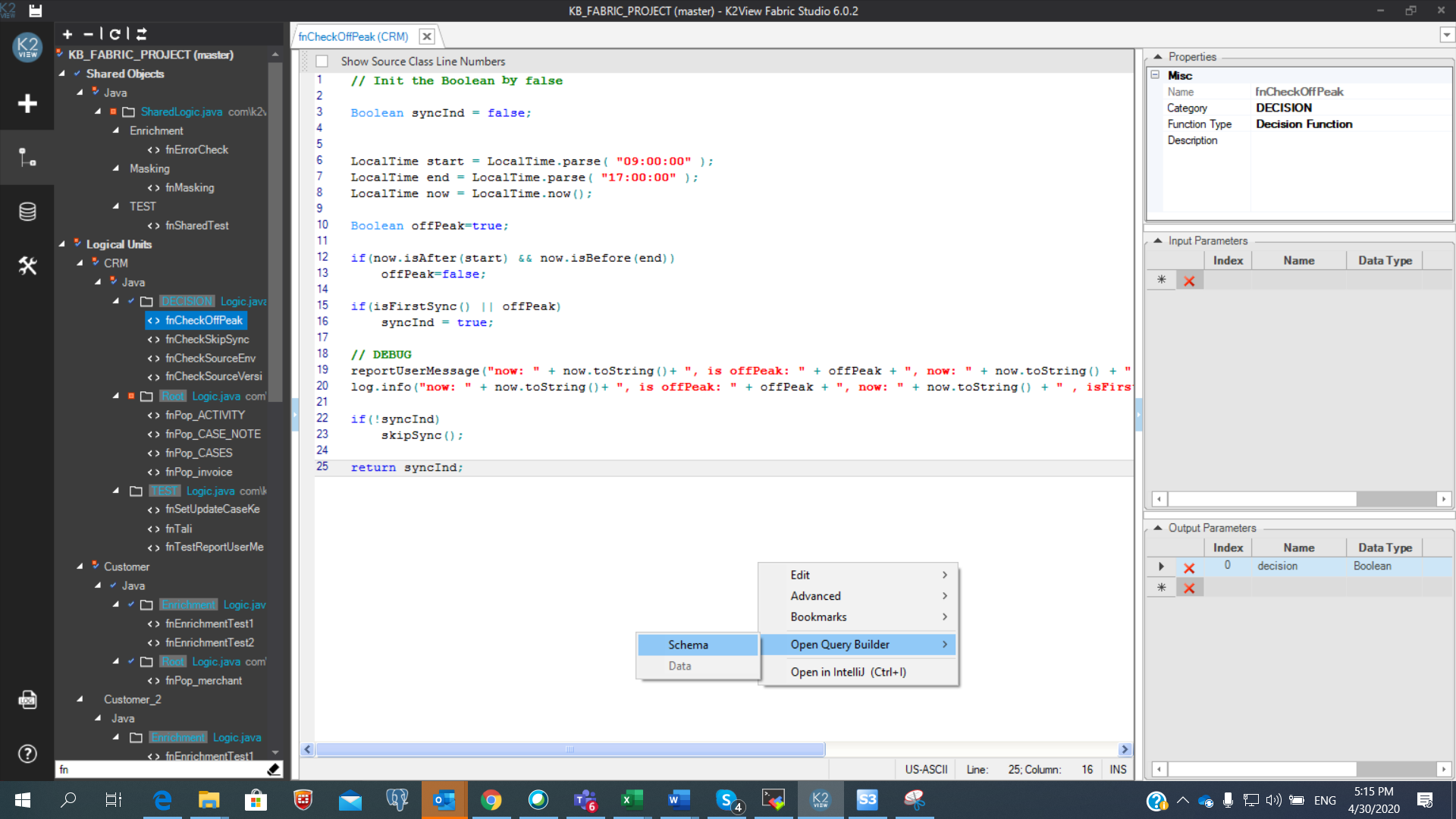Click red X in new output parameter row

click(x=1189, y=588)
